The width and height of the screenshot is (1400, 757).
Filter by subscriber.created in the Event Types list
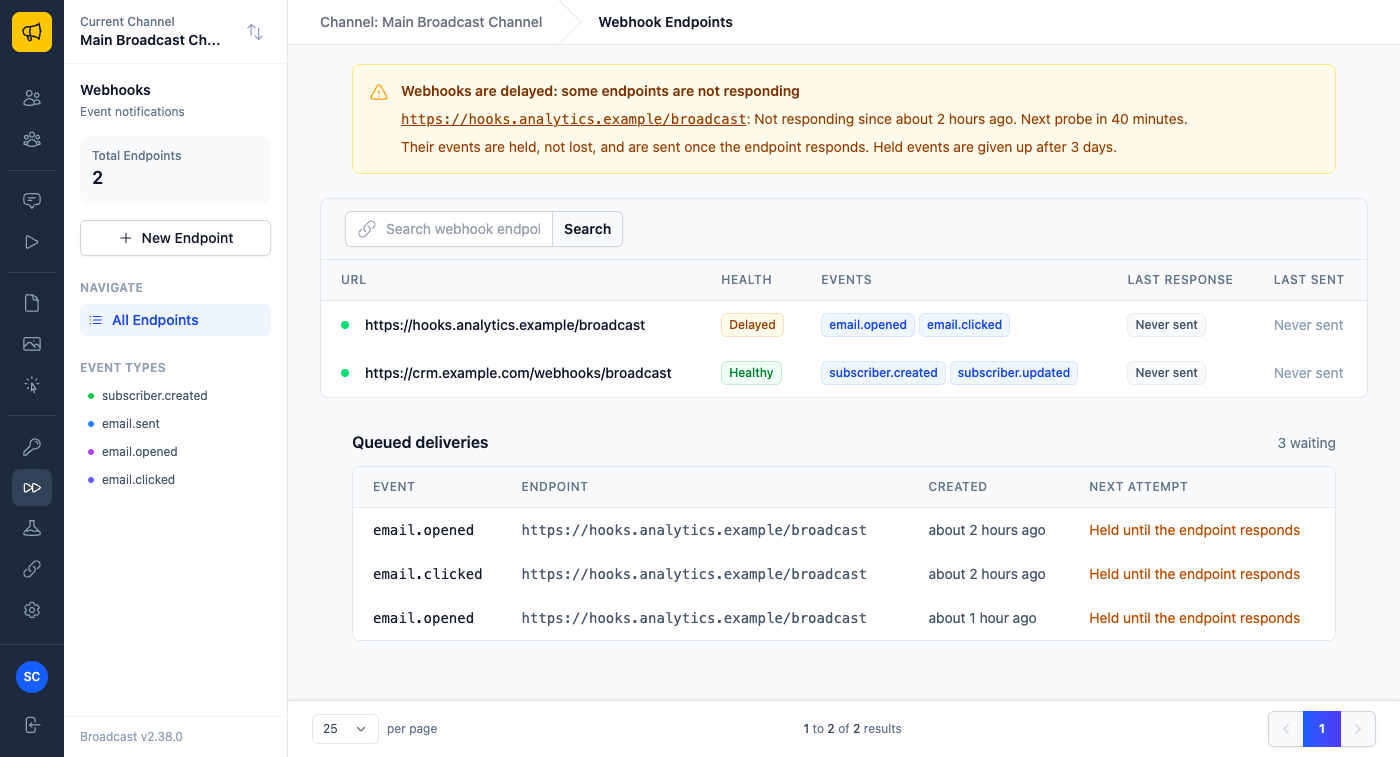(x=155, y=396)
